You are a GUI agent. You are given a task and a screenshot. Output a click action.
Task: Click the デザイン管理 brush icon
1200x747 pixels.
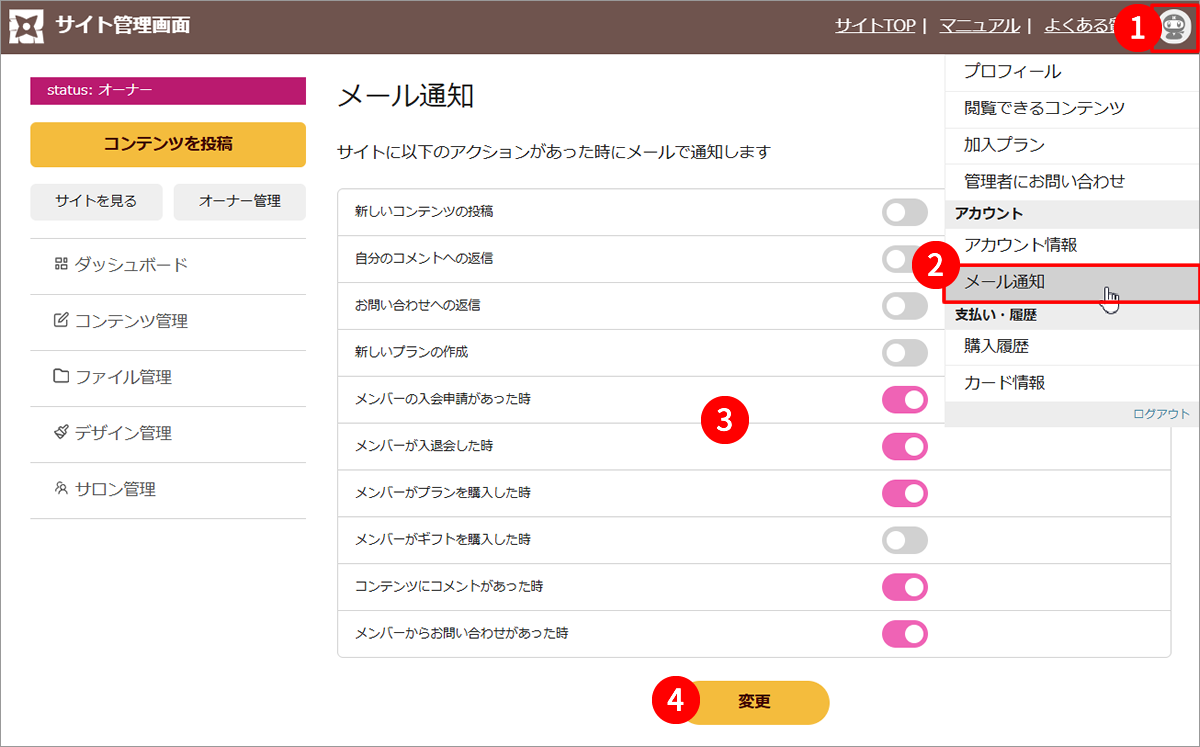(x=61, y=432)
